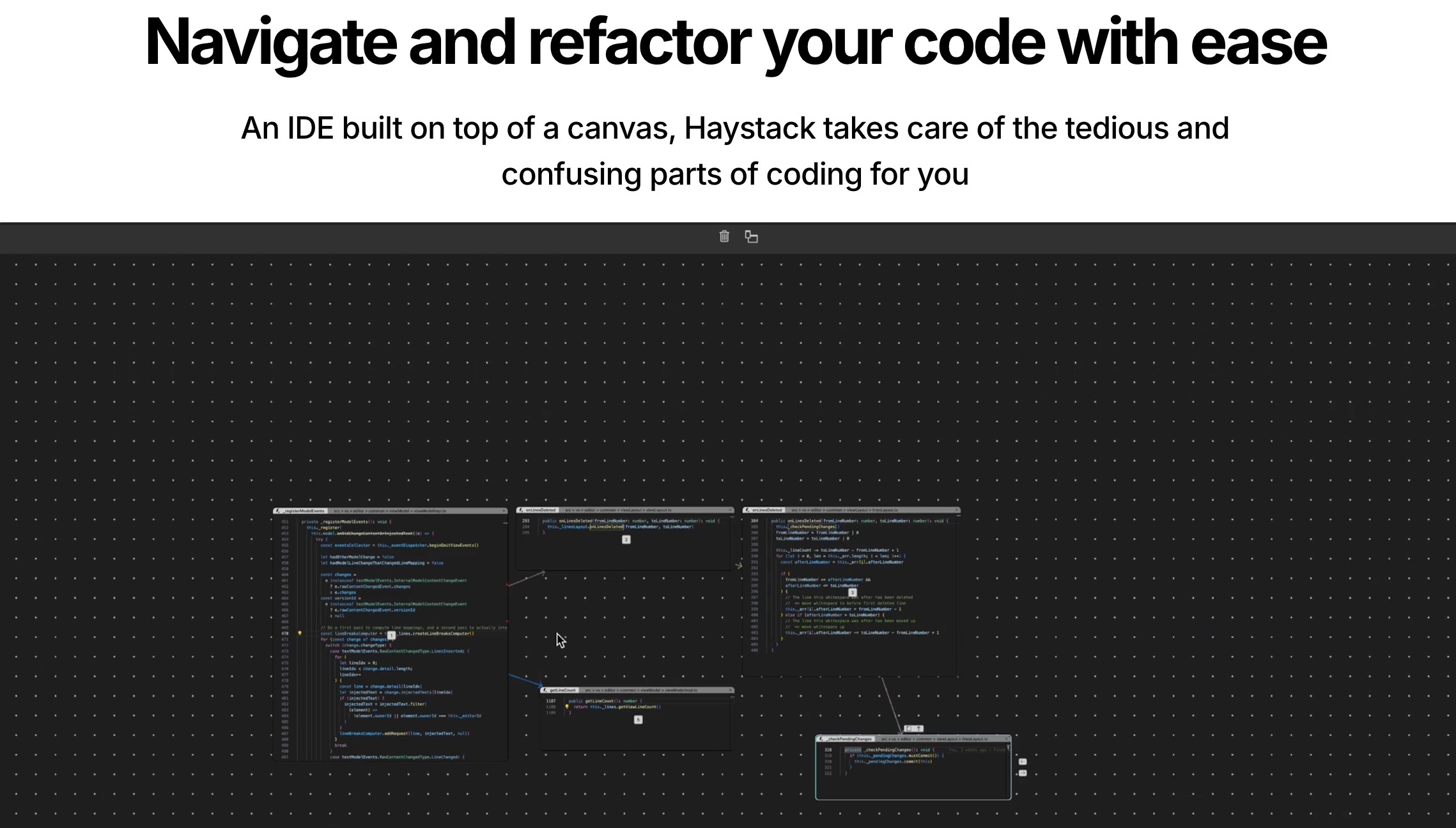The width and height of the screenshot is (1456, 828).
Task: Close the onLinesDeleted linesLayout.ts editor
Action: pos(957,510)
